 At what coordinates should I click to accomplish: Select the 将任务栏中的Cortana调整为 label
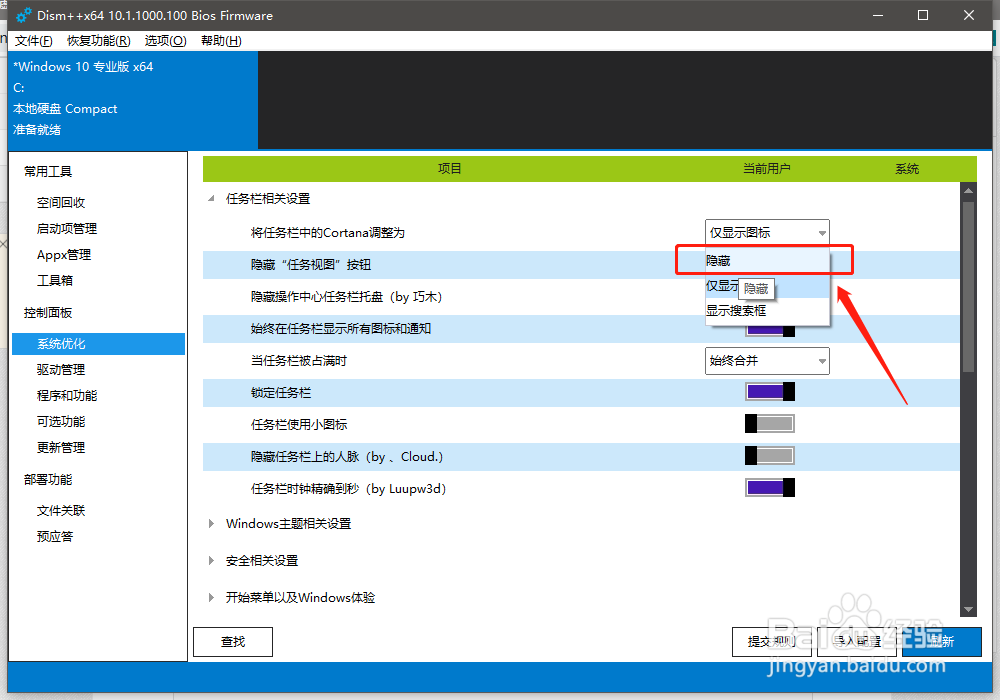[328, 233]
